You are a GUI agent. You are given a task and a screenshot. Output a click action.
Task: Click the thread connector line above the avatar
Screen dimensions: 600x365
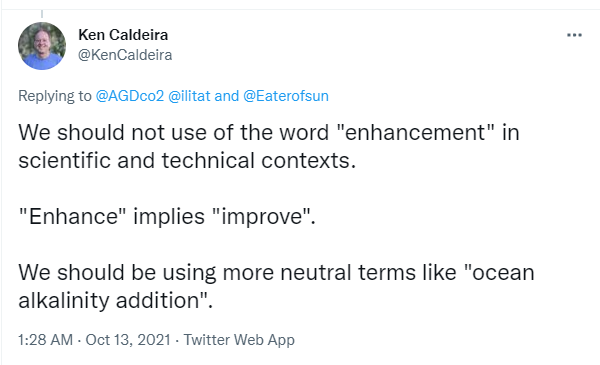coord(42,14)
